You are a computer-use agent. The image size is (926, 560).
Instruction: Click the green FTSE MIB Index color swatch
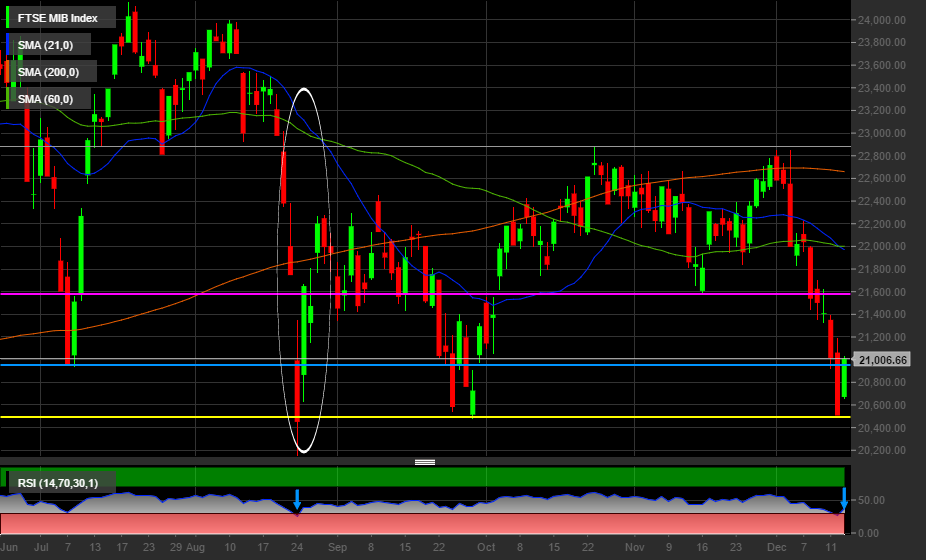[x=9, y=18]
